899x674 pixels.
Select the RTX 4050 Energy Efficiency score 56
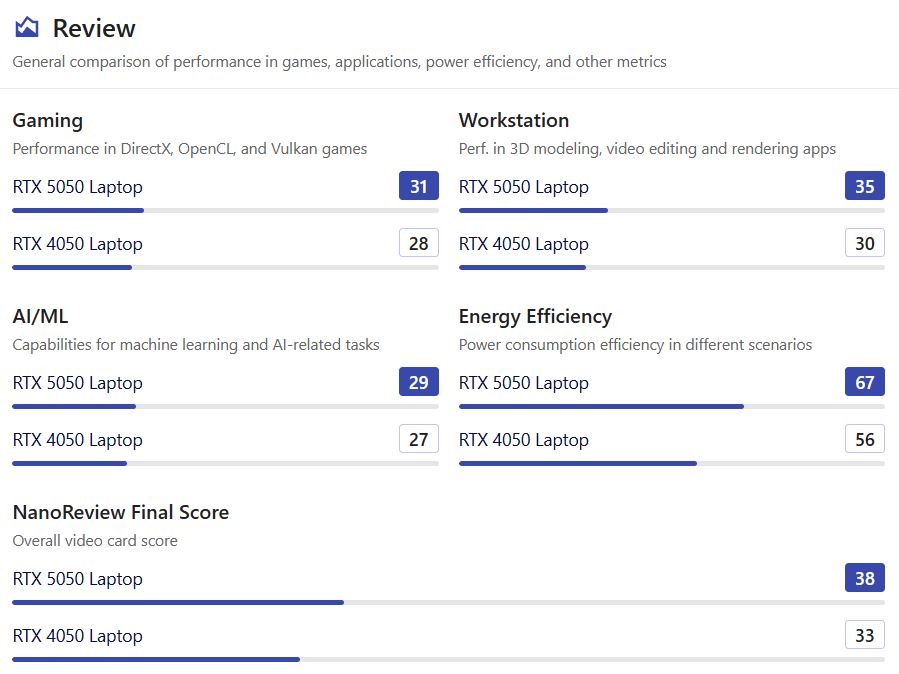(x=864, y=440)
